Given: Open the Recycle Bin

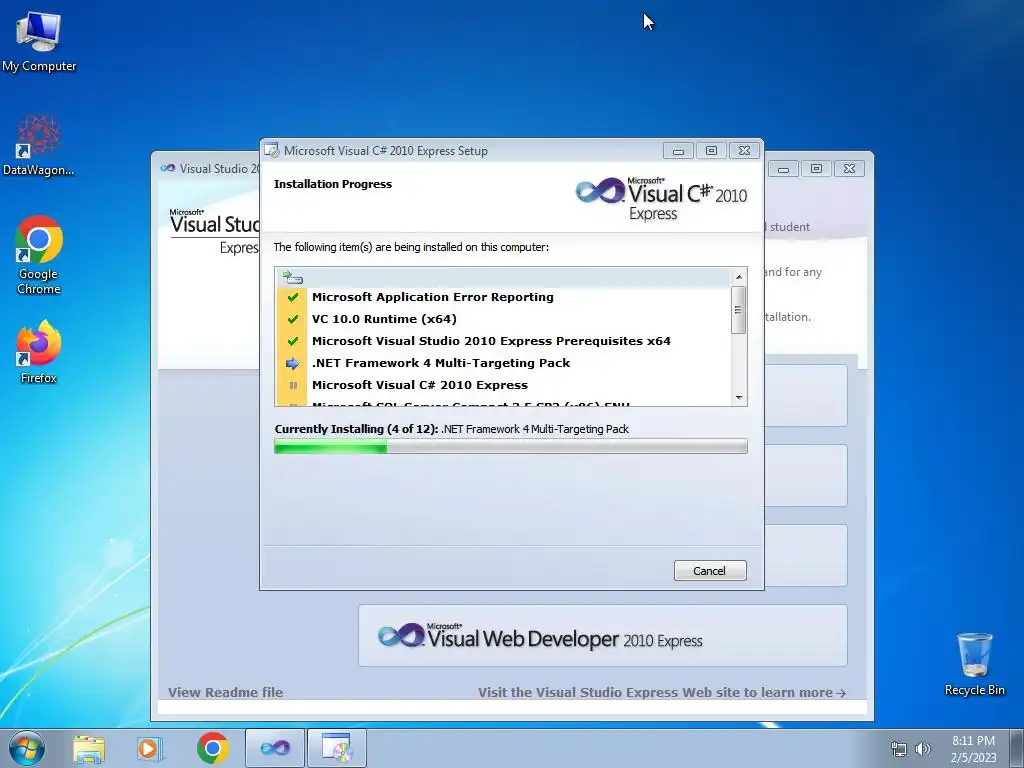Looking at the screenshot, I should pos(974,664).
